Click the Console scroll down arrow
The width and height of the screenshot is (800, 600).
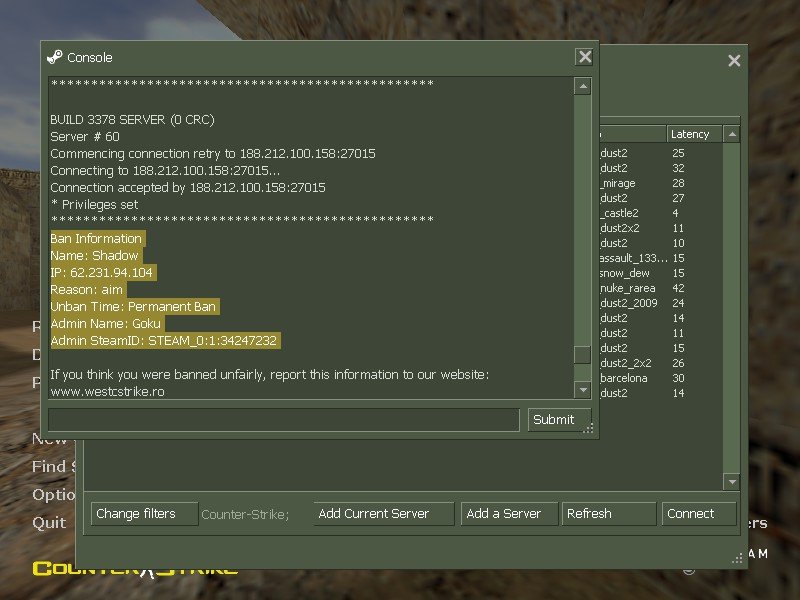pyautogui.click(x=582, y=390)
